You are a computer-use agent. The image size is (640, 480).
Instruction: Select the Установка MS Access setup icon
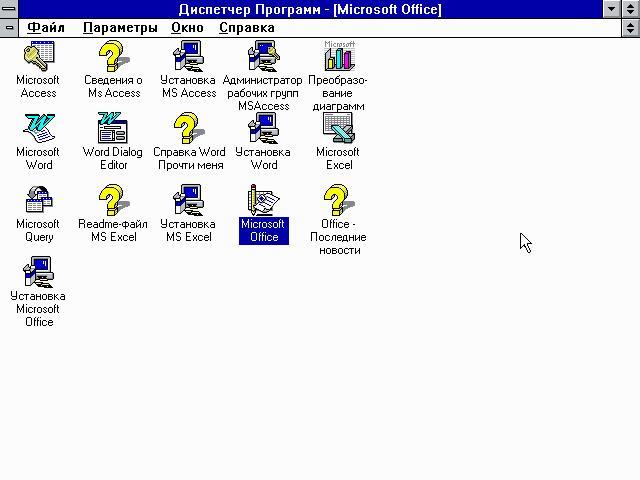189,56
